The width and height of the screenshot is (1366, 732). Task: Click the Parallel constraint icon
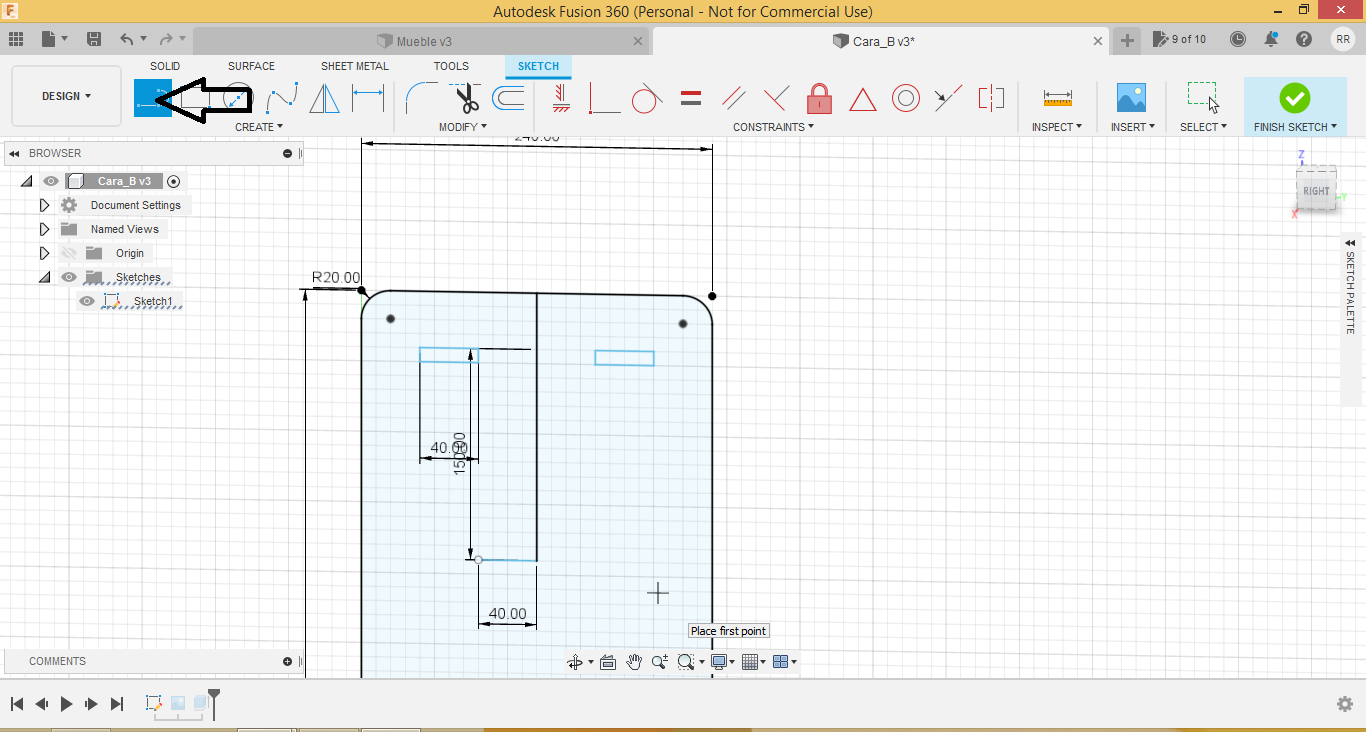(734, 98)
